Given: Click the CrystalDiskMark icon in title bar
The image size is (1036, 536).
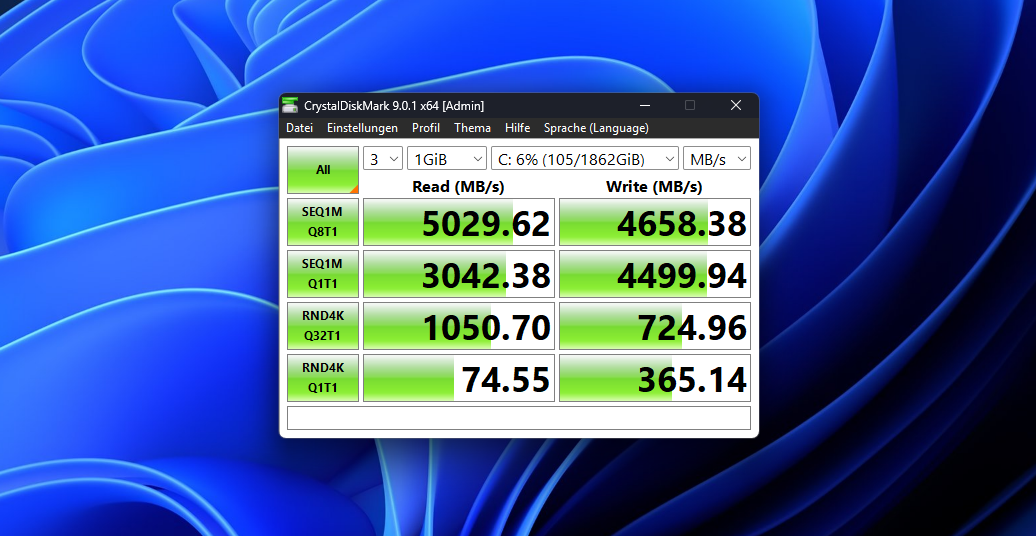Looking at the screenshot, I should pos(290,105).
